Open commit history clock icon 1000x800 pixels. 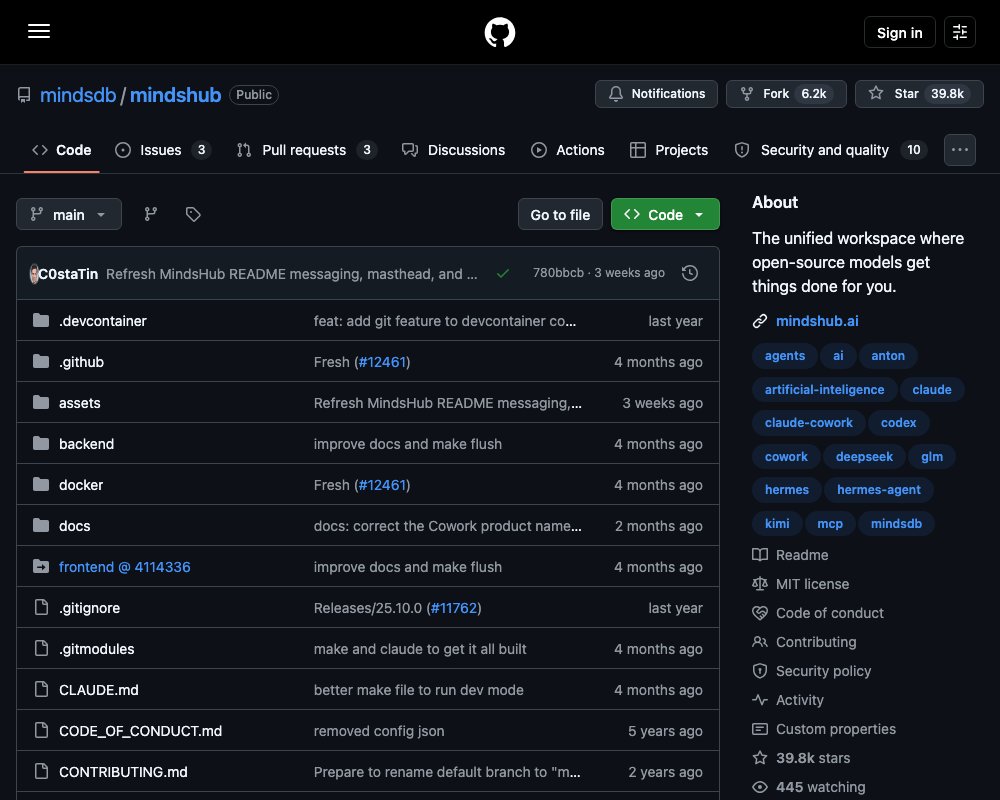[690, 273]
